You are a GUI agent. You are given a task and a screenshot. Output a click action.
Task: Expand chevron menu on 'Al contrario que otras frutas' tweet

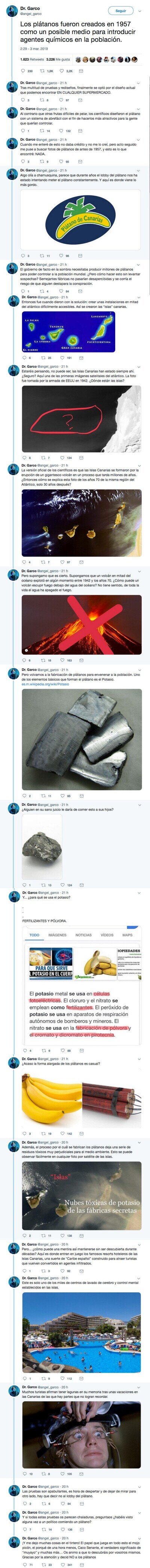[x=138, y=109]
